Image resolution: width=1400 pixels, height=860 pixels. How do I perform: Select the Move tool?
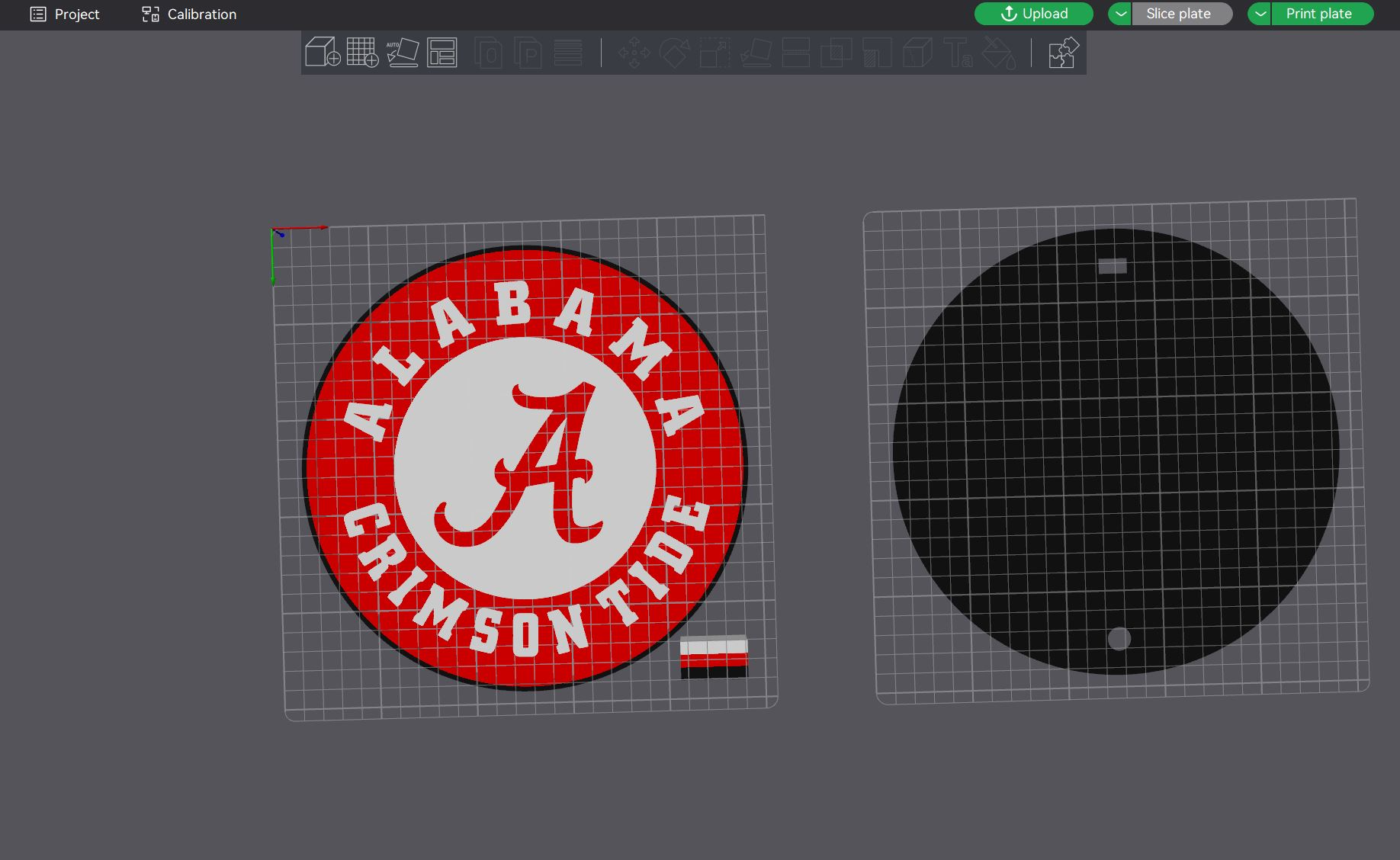click(x=634, y=53)
